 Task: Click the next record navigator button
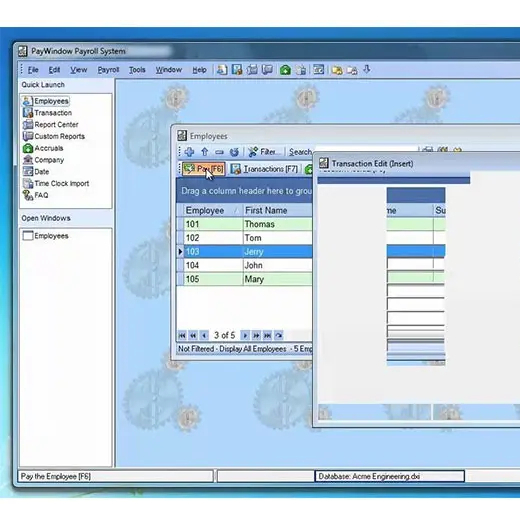coord(245,335)
